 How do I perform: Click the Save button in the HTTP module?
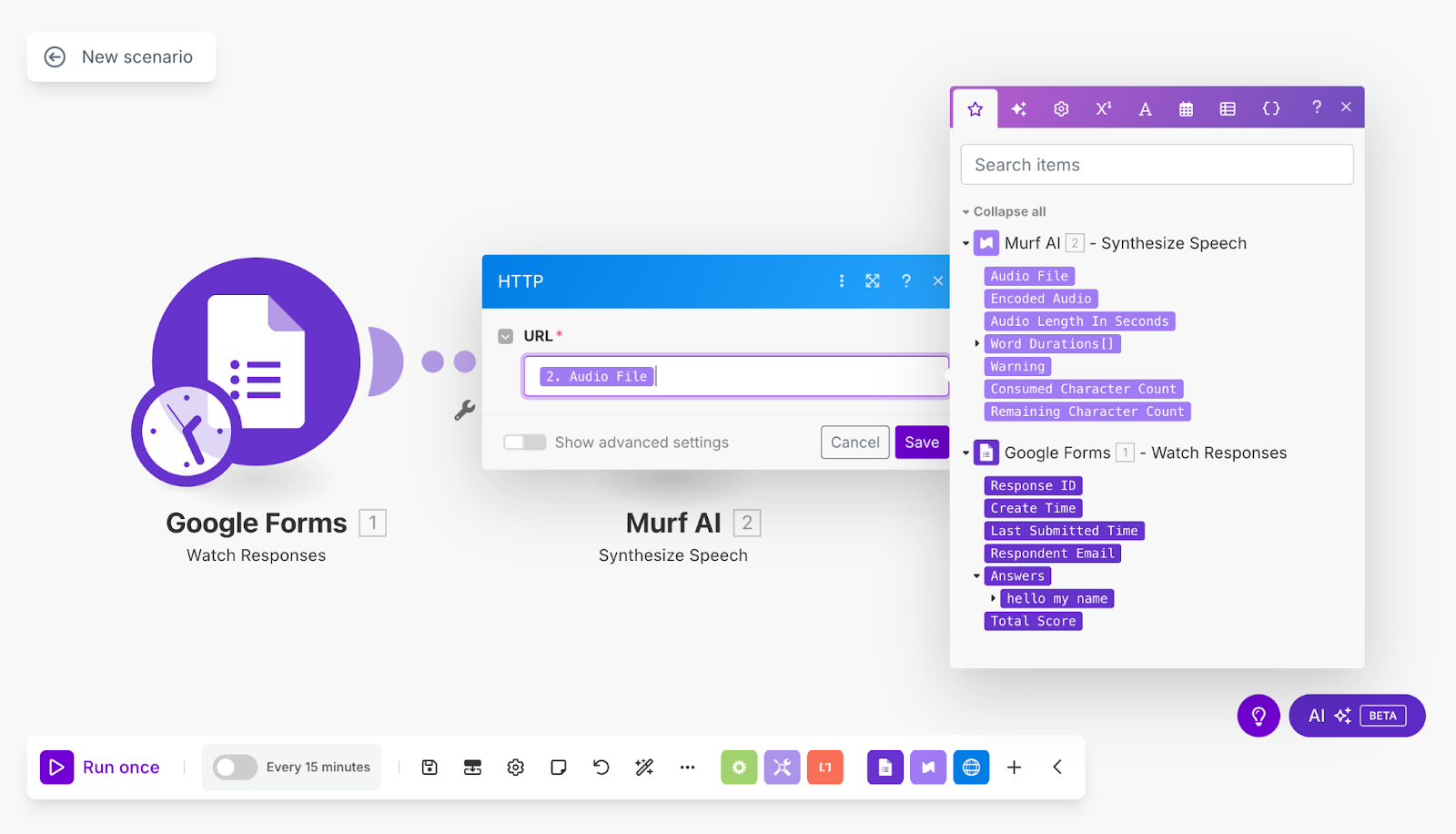coord(921,442)
